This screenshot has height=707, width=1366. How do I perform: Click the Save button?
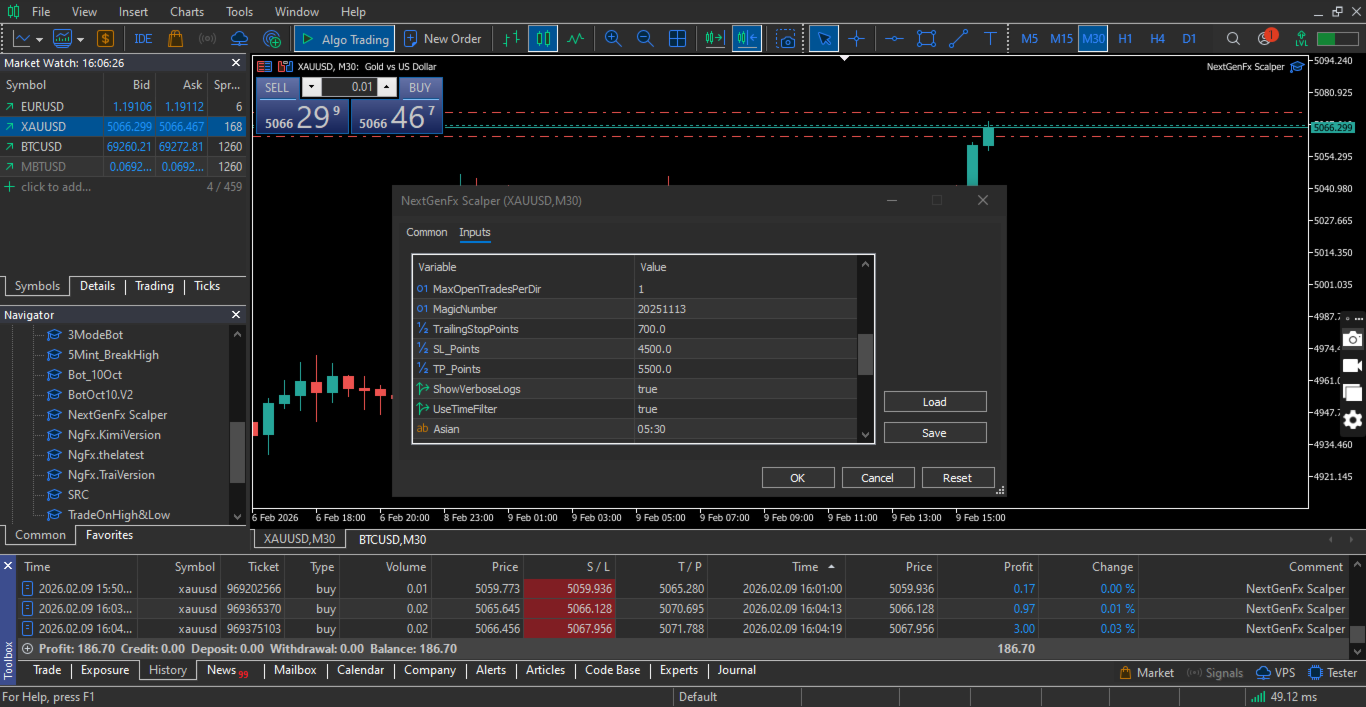[935, 433]
